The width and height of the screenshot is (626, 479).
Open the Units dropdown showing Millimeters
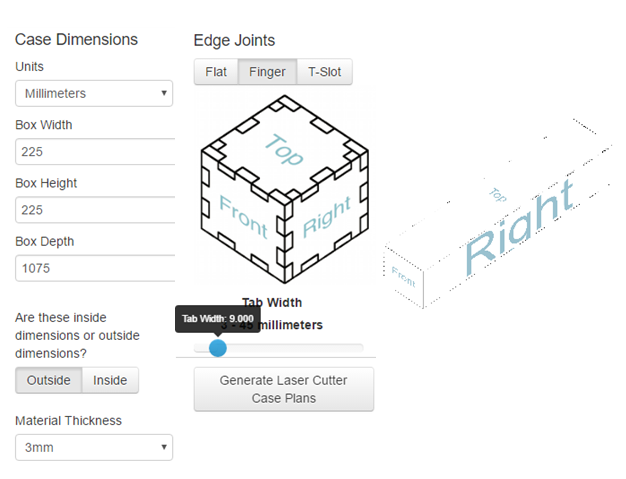pyautogui.click(x=94, y=93)
